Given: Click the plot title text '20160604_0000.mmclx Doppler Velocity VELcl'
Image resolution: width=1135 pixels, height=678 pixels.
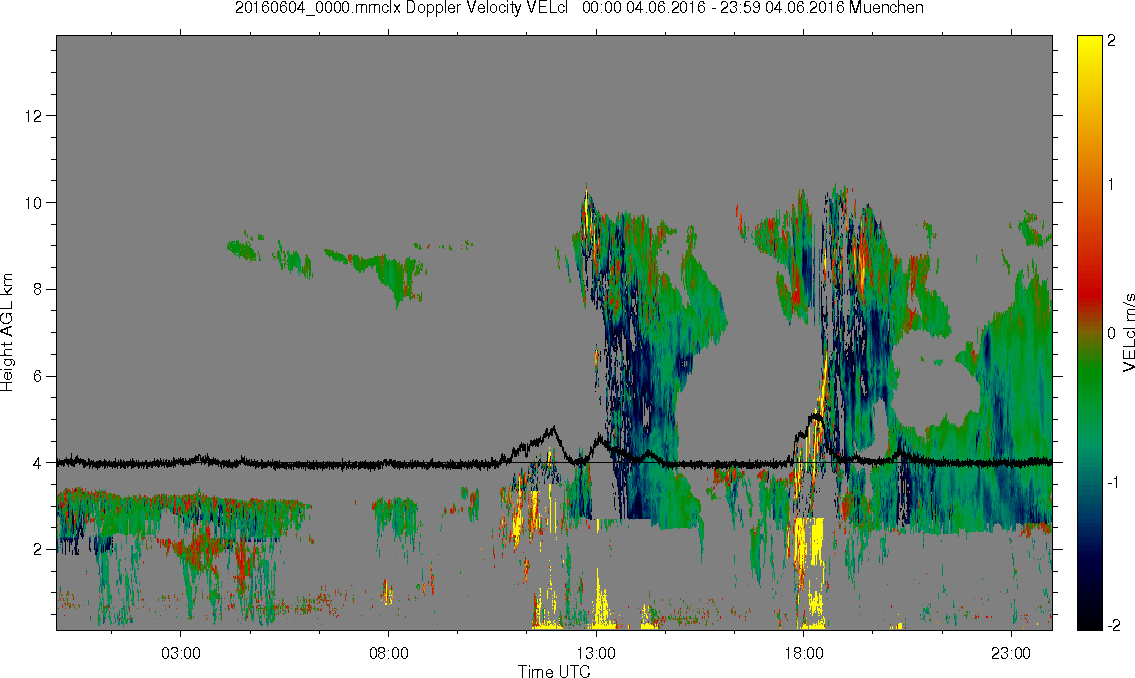Looking at the screenshot, I should (x=404, y=8).
